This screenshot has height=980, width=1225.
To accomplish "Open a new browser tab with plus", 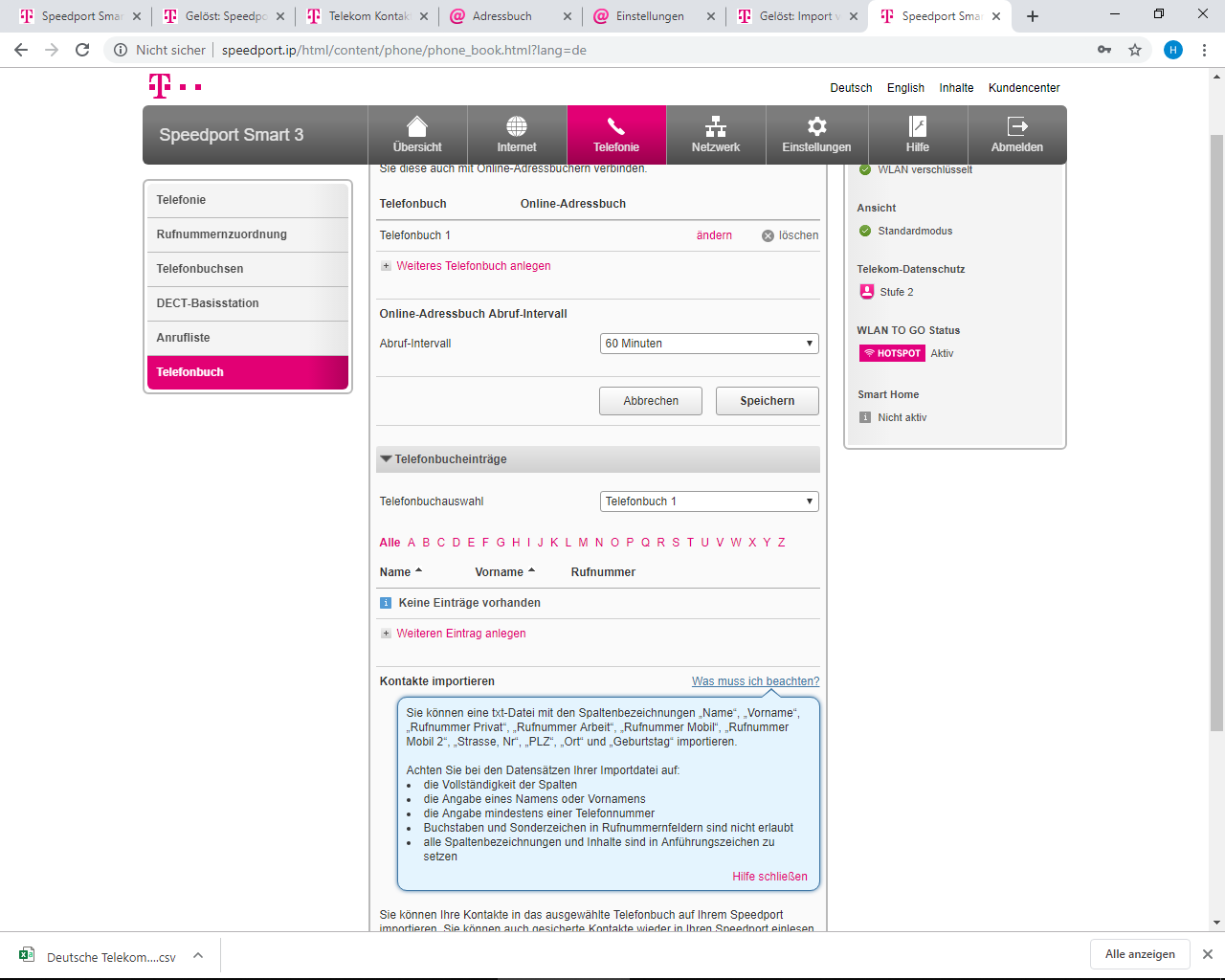I will click(x=1033, y=16).
